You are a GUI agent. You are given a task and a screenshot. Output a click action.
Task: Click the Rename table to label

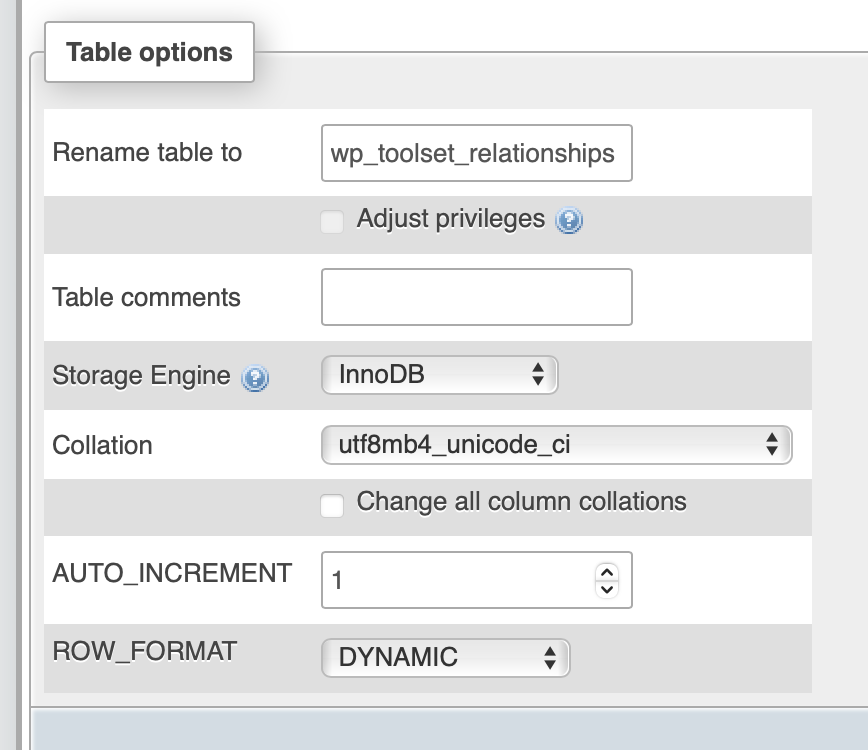point(147,153)
